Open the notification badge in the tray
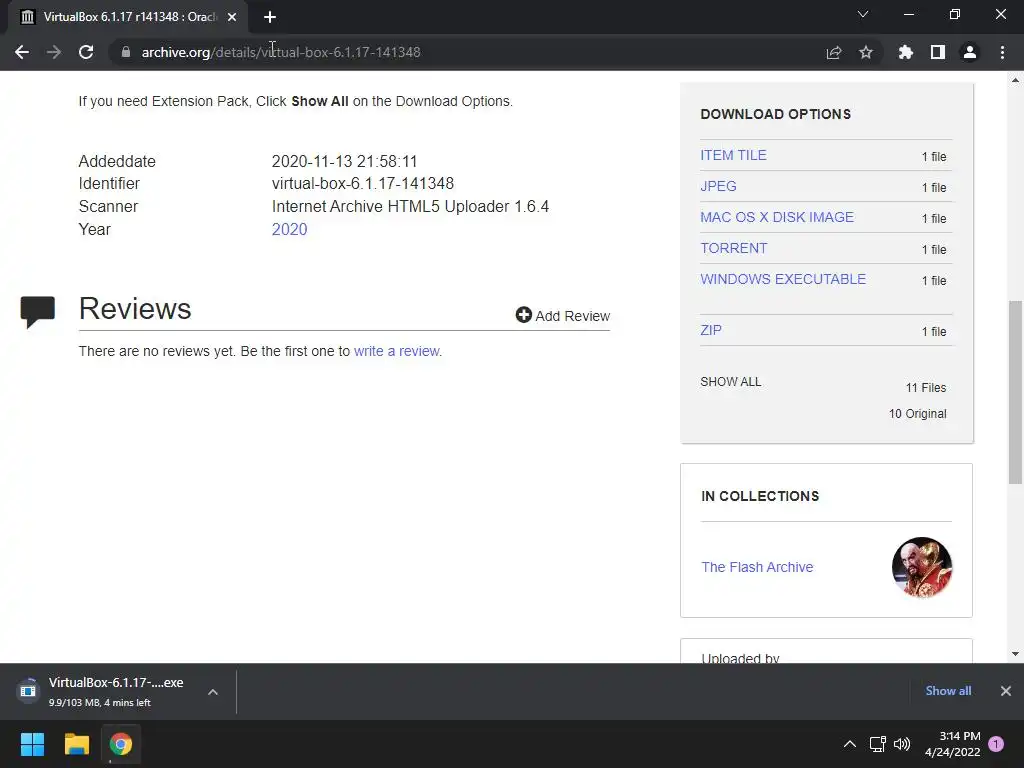 pos(996,744)
